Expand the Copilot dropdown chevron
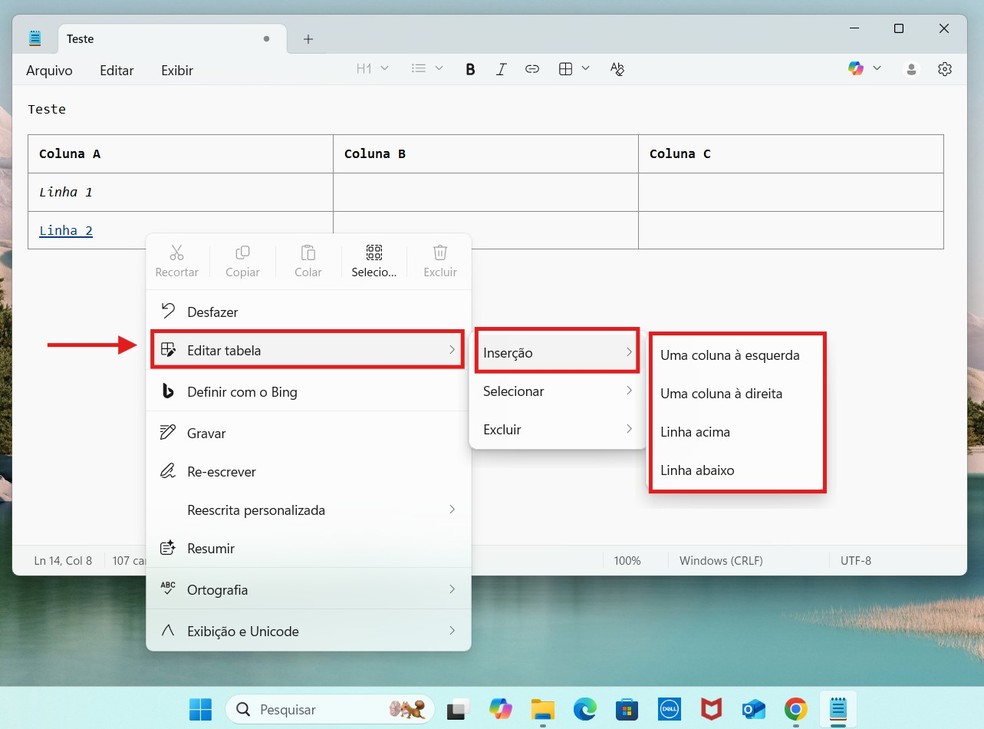The height and width of the screenshot is (729, 984). (877, 68)
